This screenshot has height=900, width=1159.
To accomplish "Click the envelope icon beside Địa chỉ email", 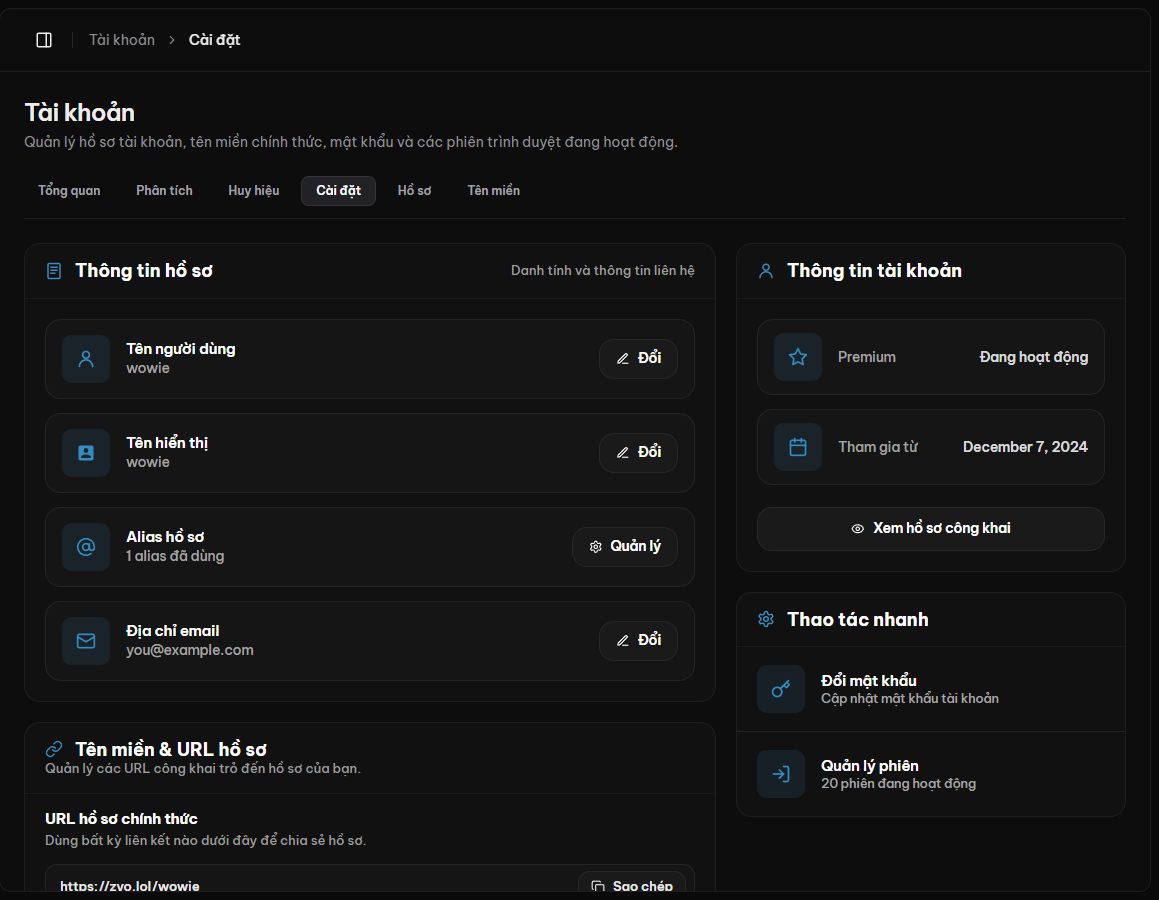I will click(x=86, y=641).
